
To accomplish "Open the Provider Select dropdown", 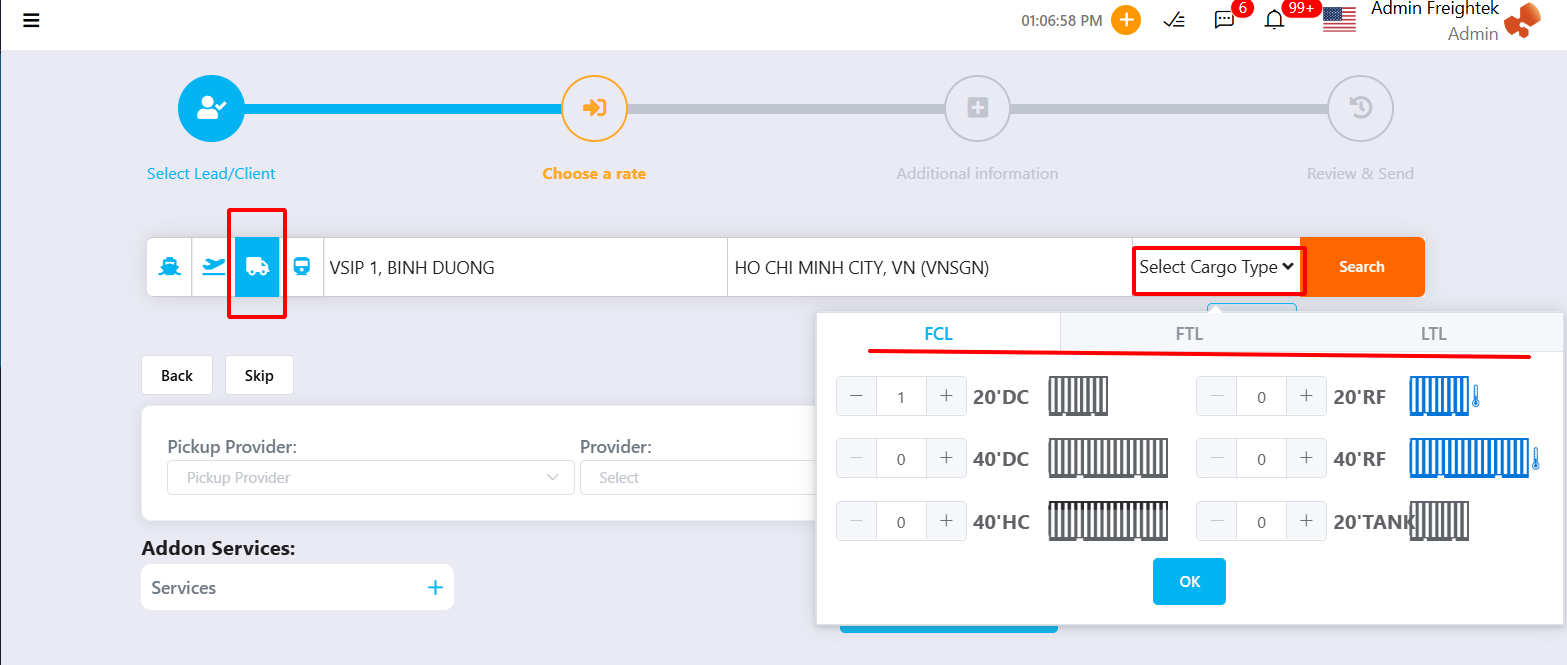I will [698, 477].
